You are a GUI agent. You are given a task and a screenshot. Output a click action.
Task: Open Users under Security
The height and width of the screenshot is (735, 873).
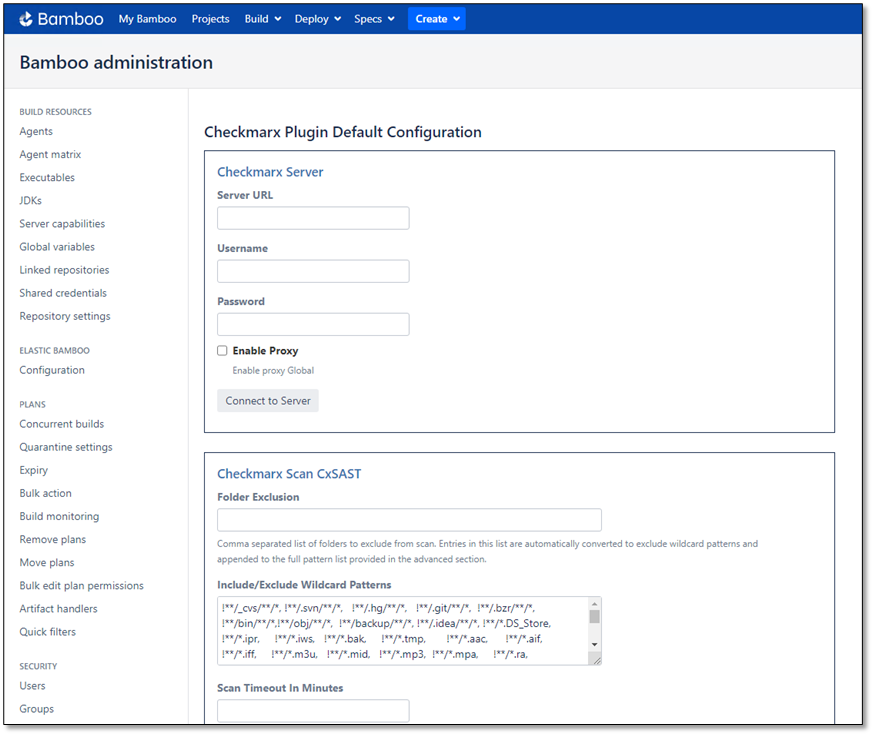point(32,686)
